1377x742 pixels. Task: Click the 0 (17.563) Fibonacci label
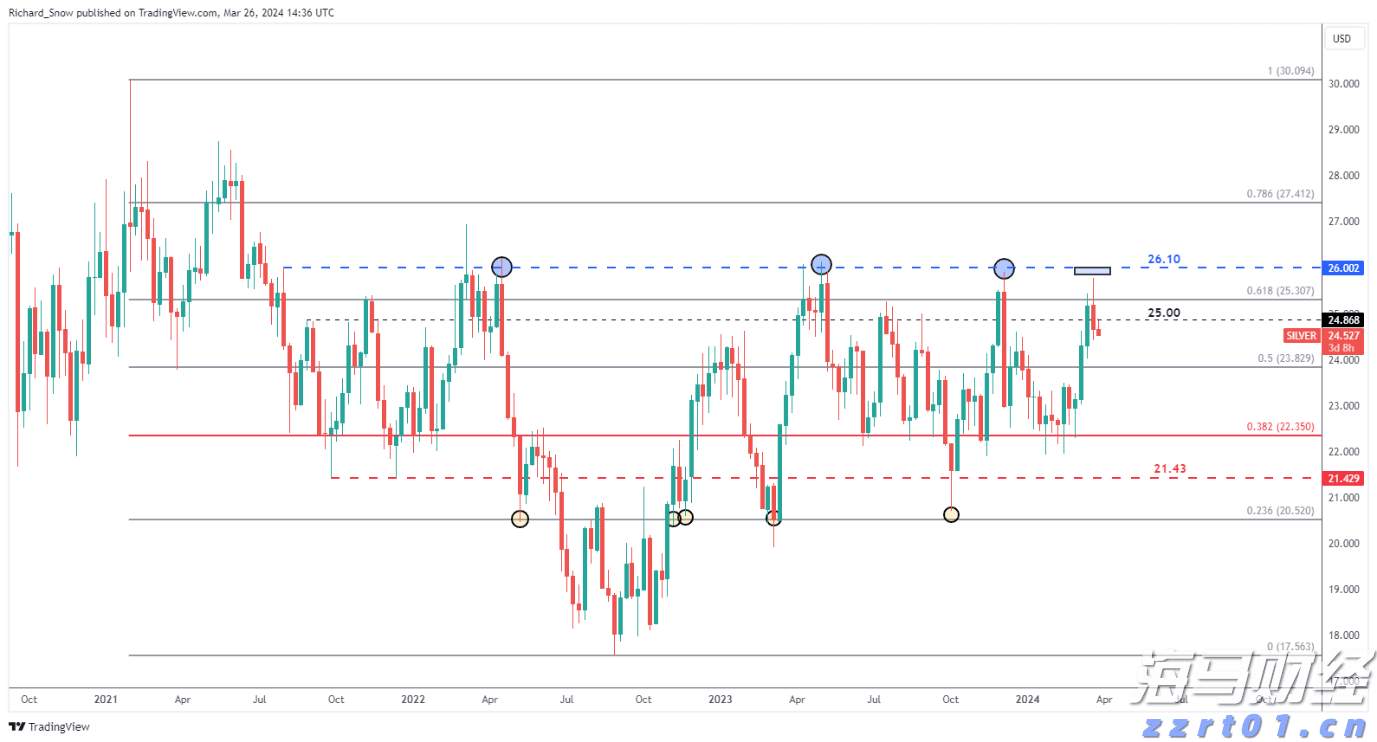(x=1290, y=647)
